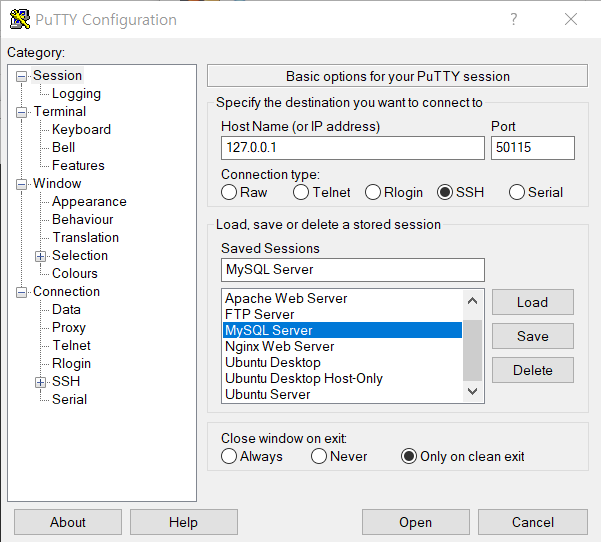The height and width of the screenshot is (542, 601).
Task: Click the Load button
Action: click(x=533, y=302)
